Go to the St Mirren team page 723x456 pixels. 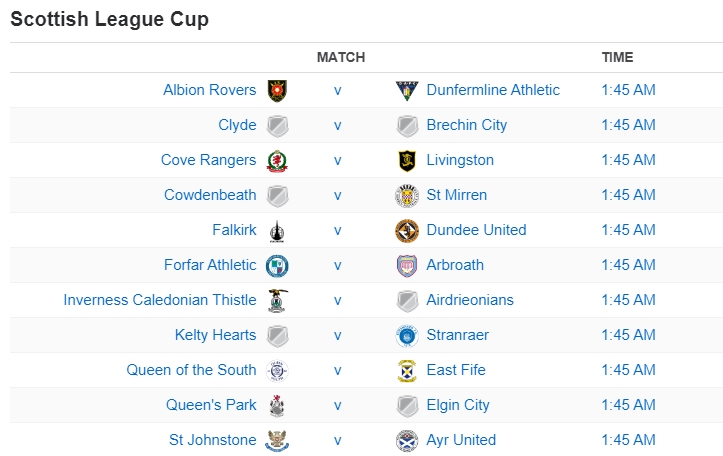[456, 195]
